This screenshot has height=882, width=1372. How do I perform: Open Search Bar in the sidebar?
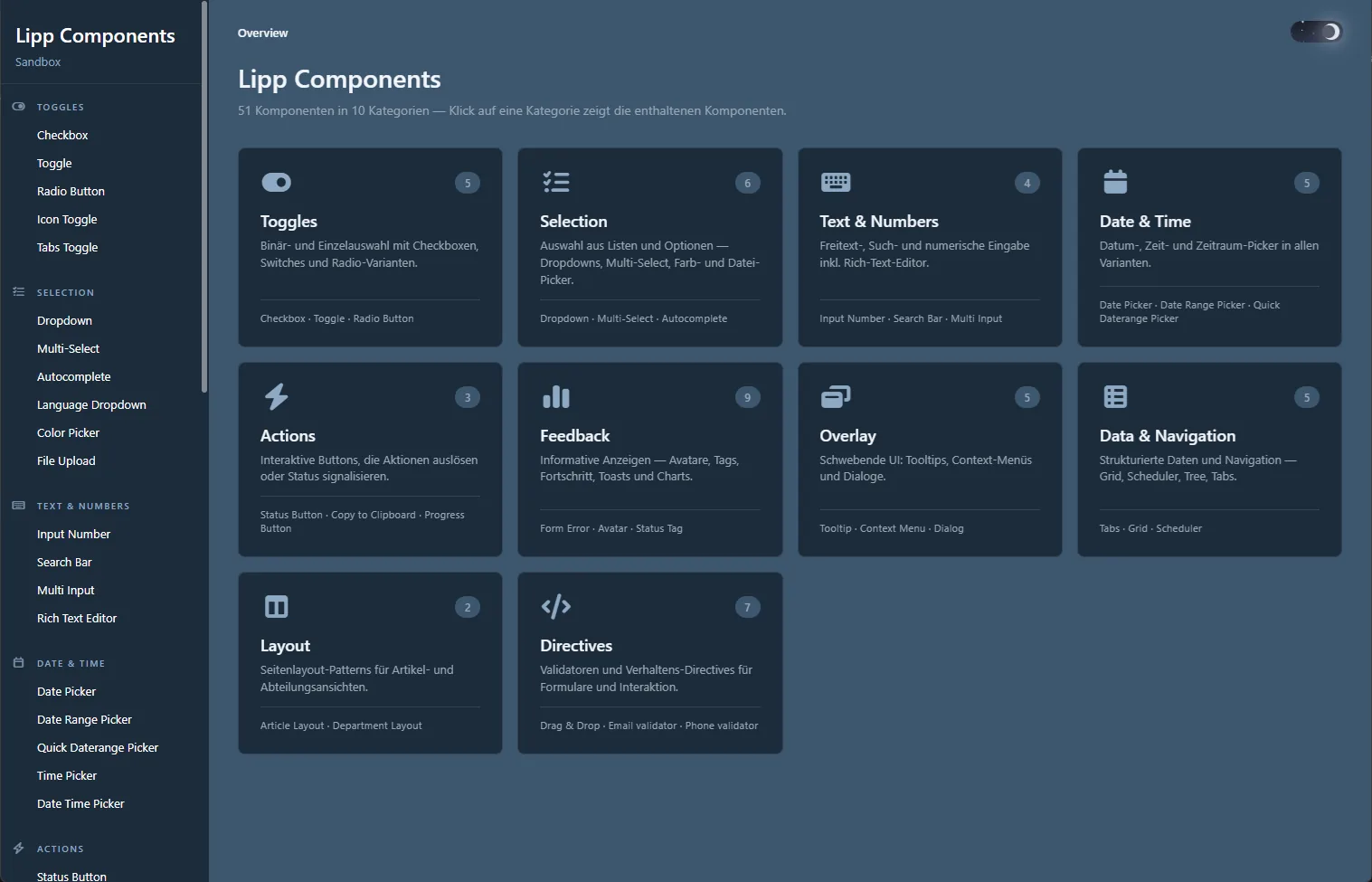click(x=64, y=562)
